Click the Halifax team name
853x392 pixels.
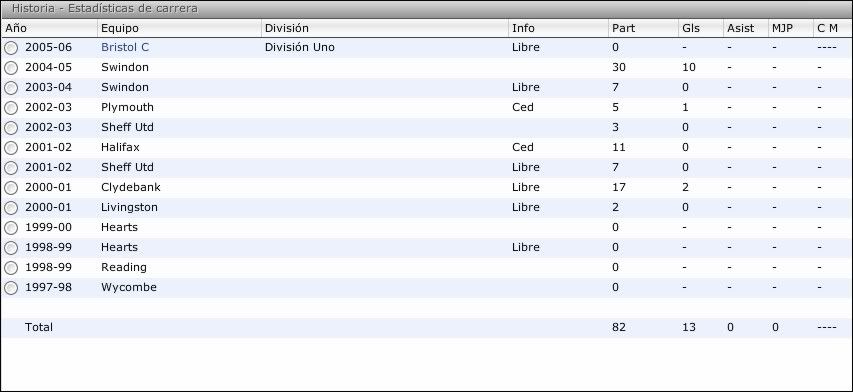[120, 147]
